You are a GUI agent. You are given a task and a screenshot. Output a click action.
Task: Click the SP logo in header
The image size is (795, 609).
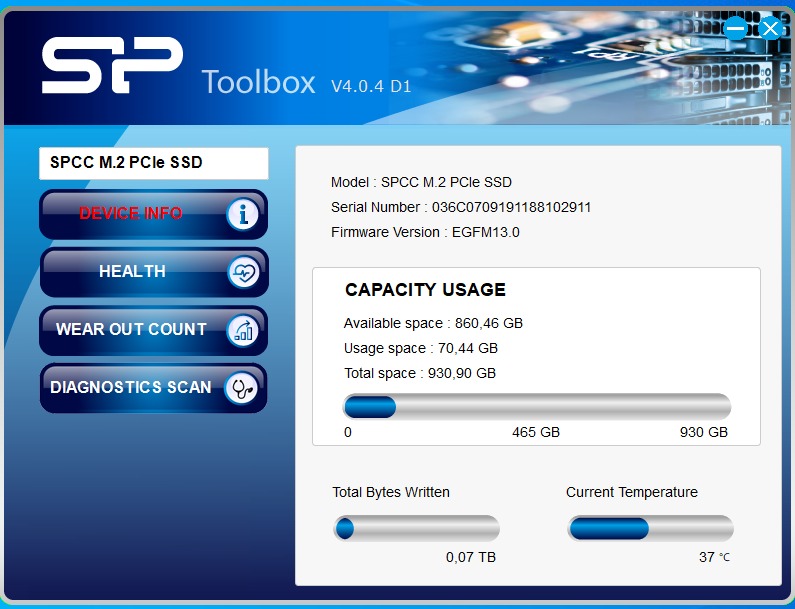pyautogui.click(x=112, y=65)
